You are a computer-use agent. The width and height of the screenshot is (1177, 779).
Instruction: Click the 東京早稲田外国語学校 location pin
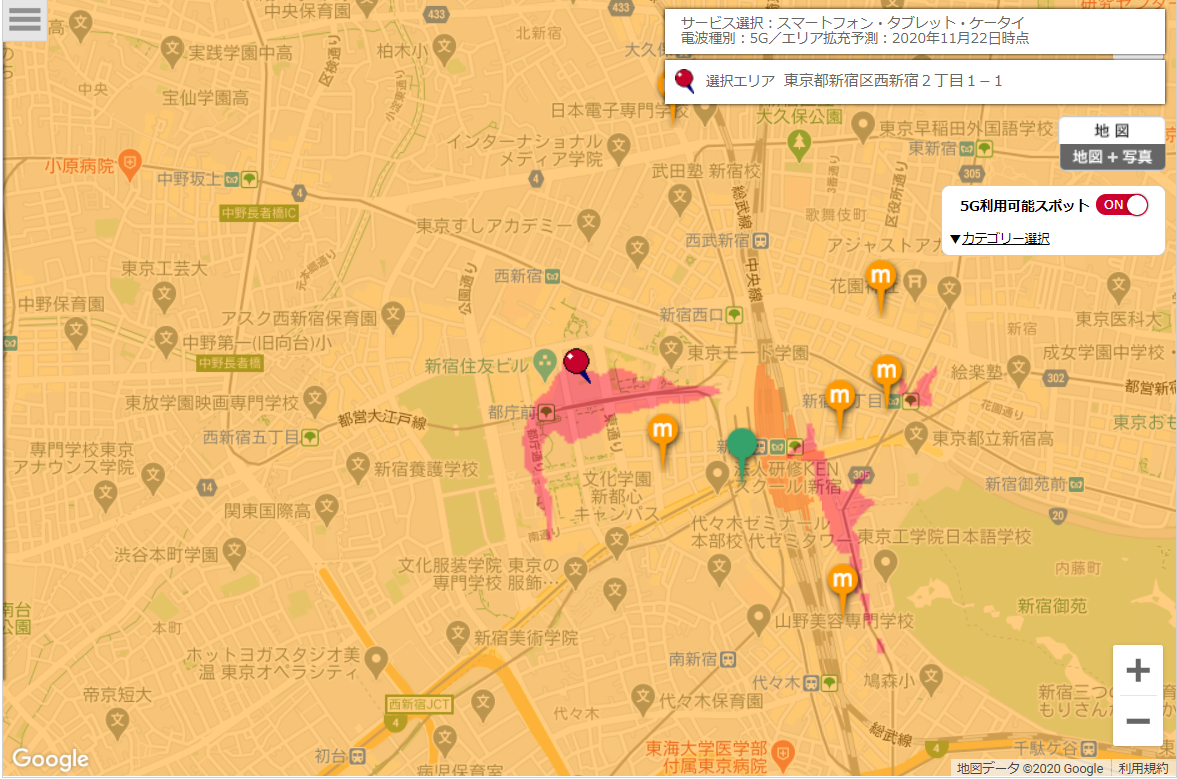862,126
